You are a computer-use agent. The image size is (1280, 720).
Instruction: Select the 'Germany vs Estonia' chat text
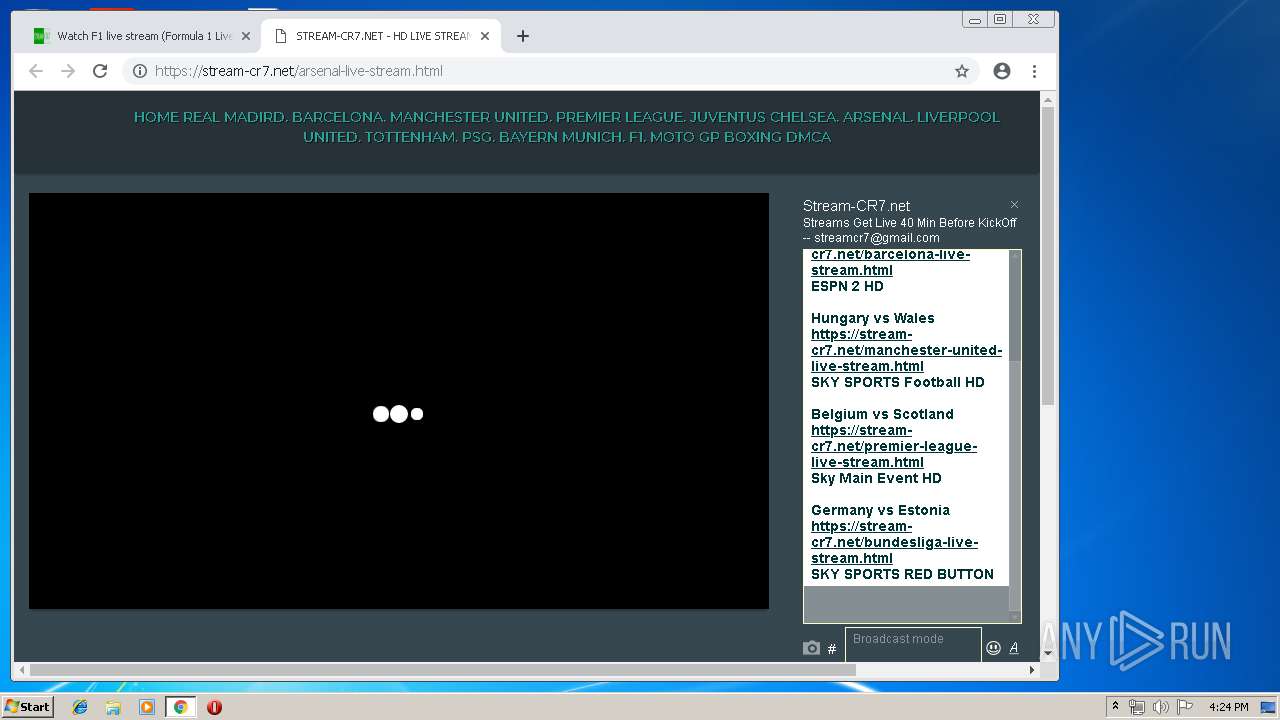[880, 510]
